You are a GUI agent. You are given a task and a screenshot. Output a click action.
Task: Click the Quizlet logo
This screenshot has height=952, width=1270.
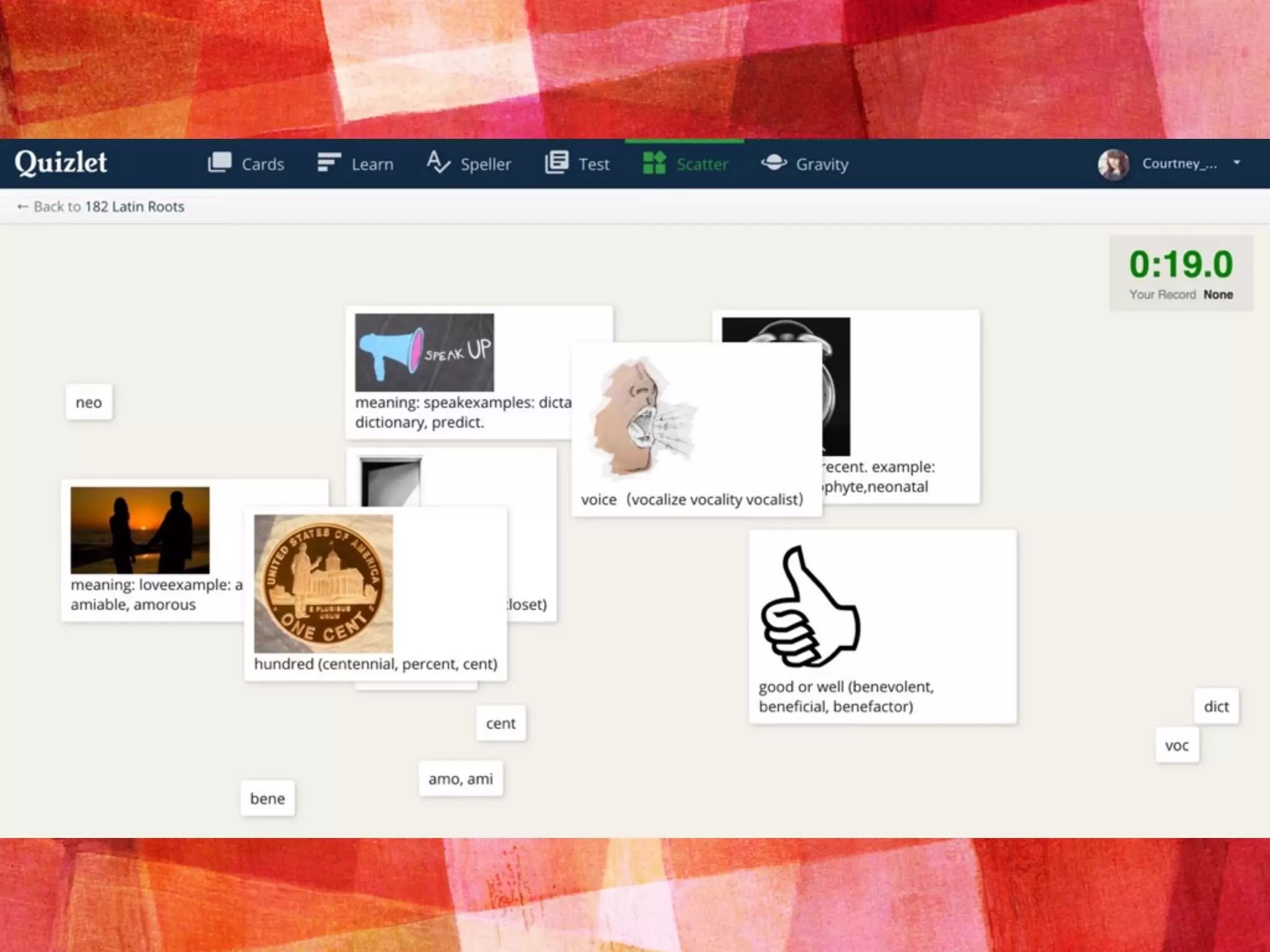pos(61,163)
